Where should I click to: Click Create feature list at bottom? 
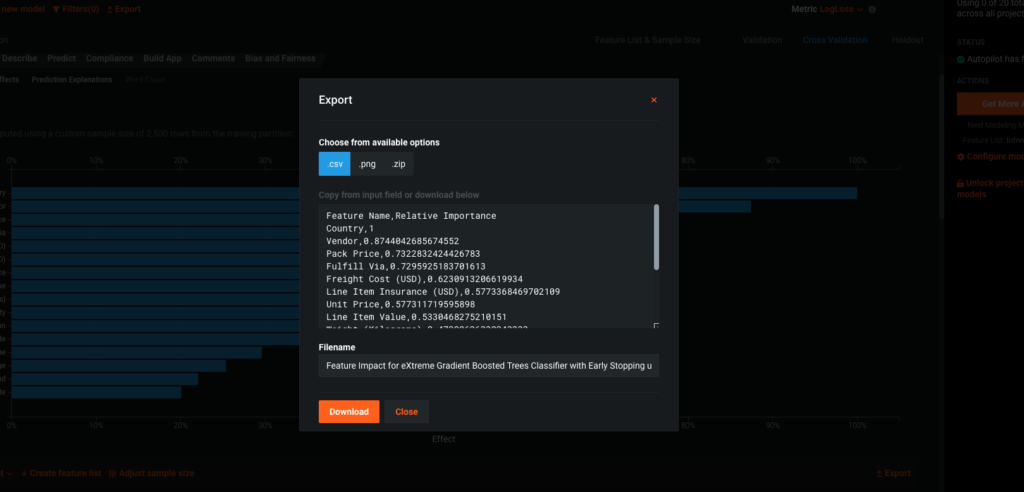[x=61, y=473]
